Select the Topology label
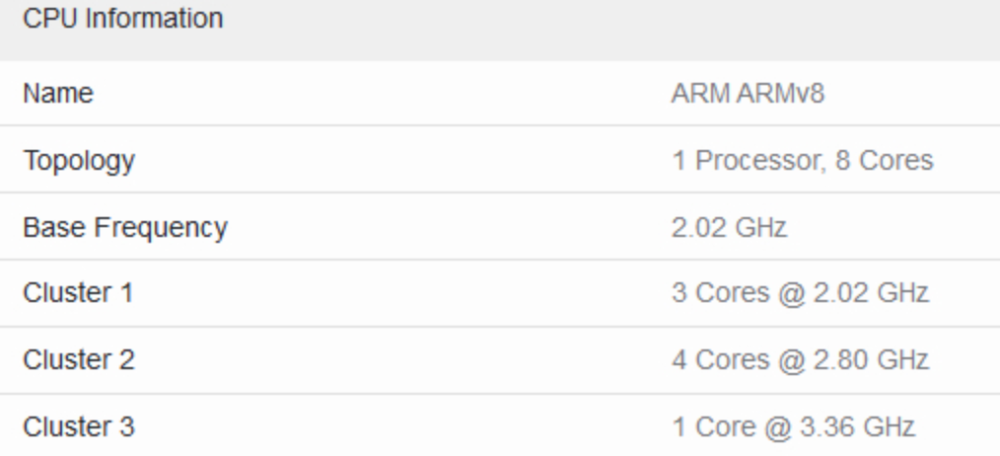This screenshot has width=1000, height=456. point(79,161)
